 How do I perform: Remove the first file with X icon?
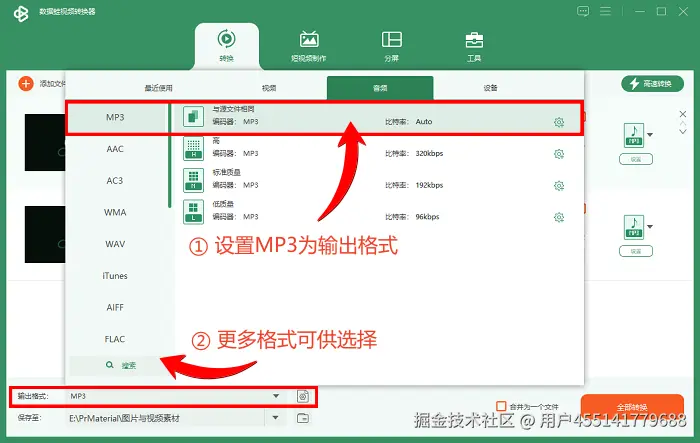point(683,114)
